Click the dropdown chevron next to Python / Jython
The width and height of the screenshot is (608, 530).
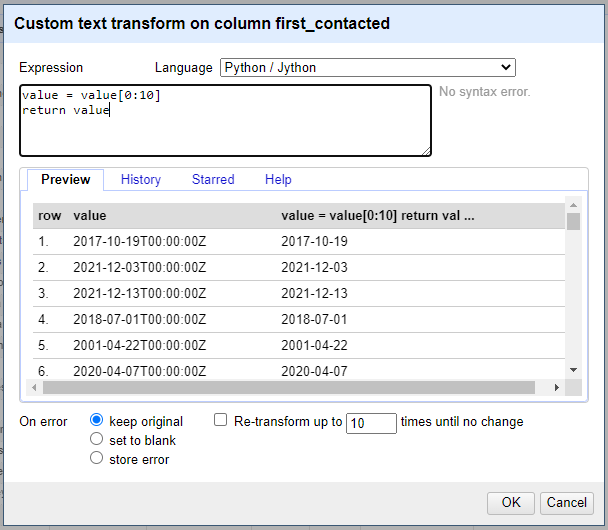[x=506, y=67]
